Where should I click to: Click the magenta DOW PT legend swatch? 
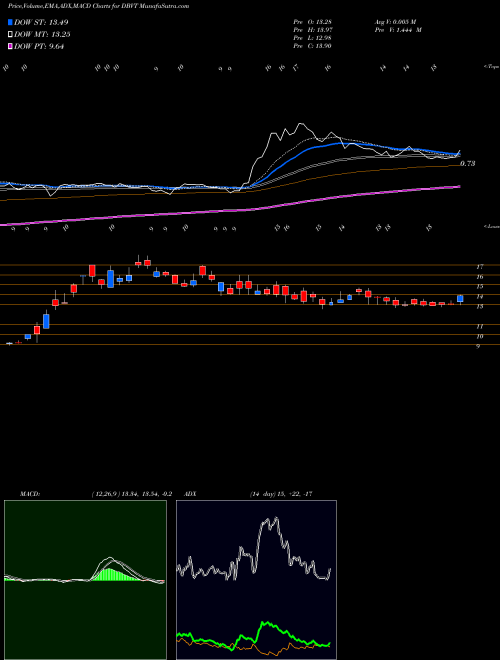11,47
